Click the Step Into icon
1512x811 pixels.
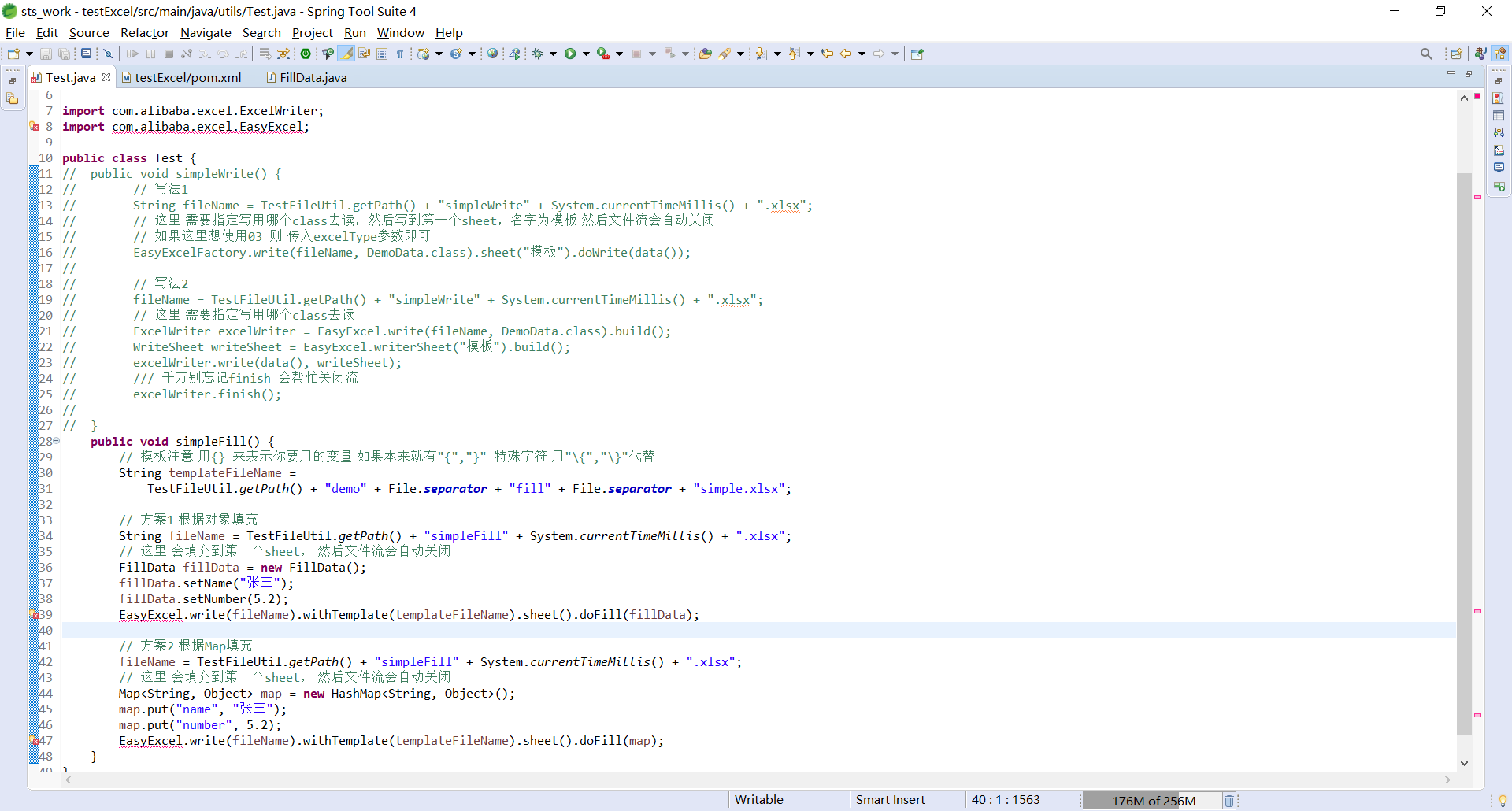pos(205,54)
